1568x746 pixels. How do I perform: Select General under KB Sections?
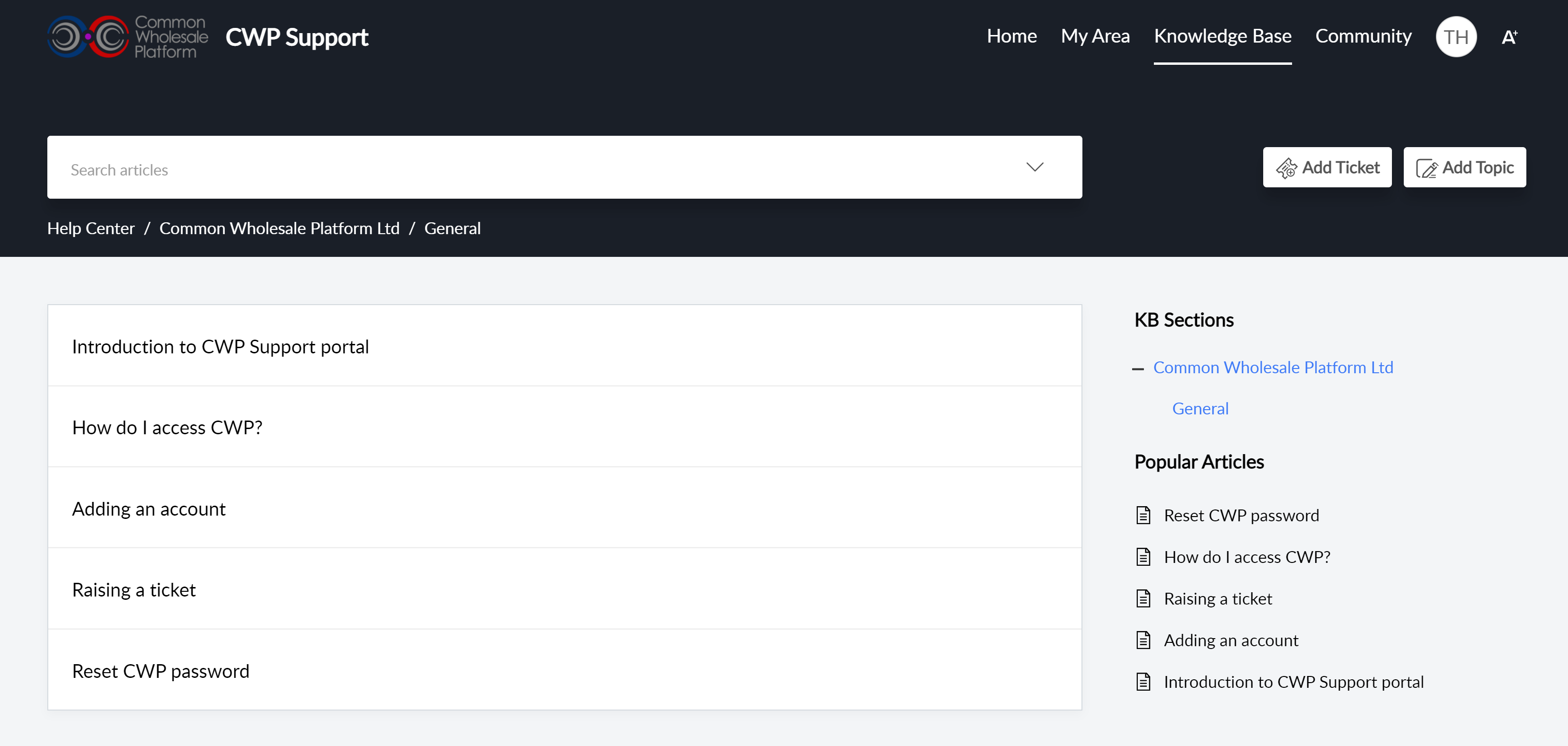pos(1200,408)
